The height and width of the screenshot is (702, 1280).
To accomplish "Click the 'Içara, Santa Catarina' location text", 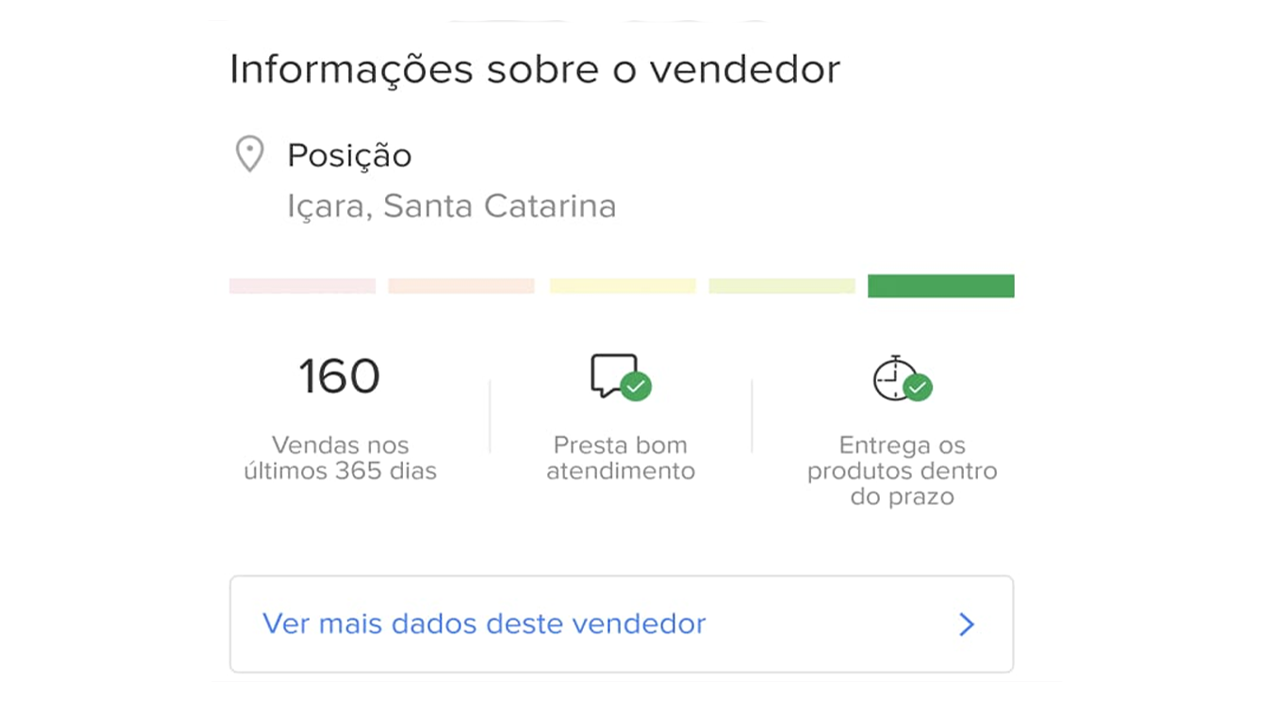I will pos(451,206).
